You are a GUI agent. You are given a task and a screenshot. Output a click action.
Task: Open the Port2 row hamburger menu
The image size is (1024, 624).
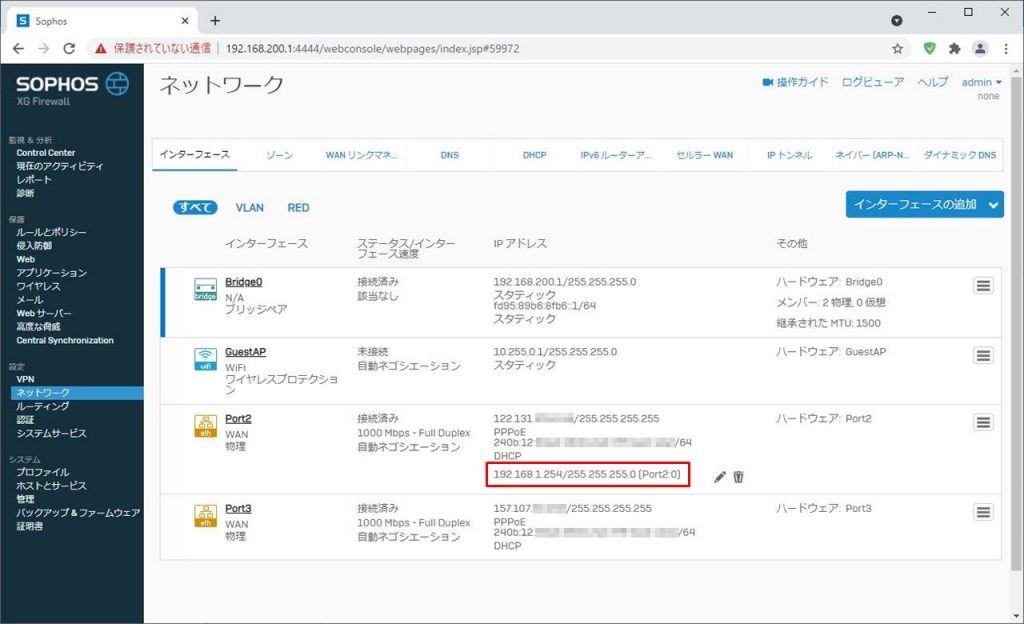pyautogui.click(x=983, y=422)
